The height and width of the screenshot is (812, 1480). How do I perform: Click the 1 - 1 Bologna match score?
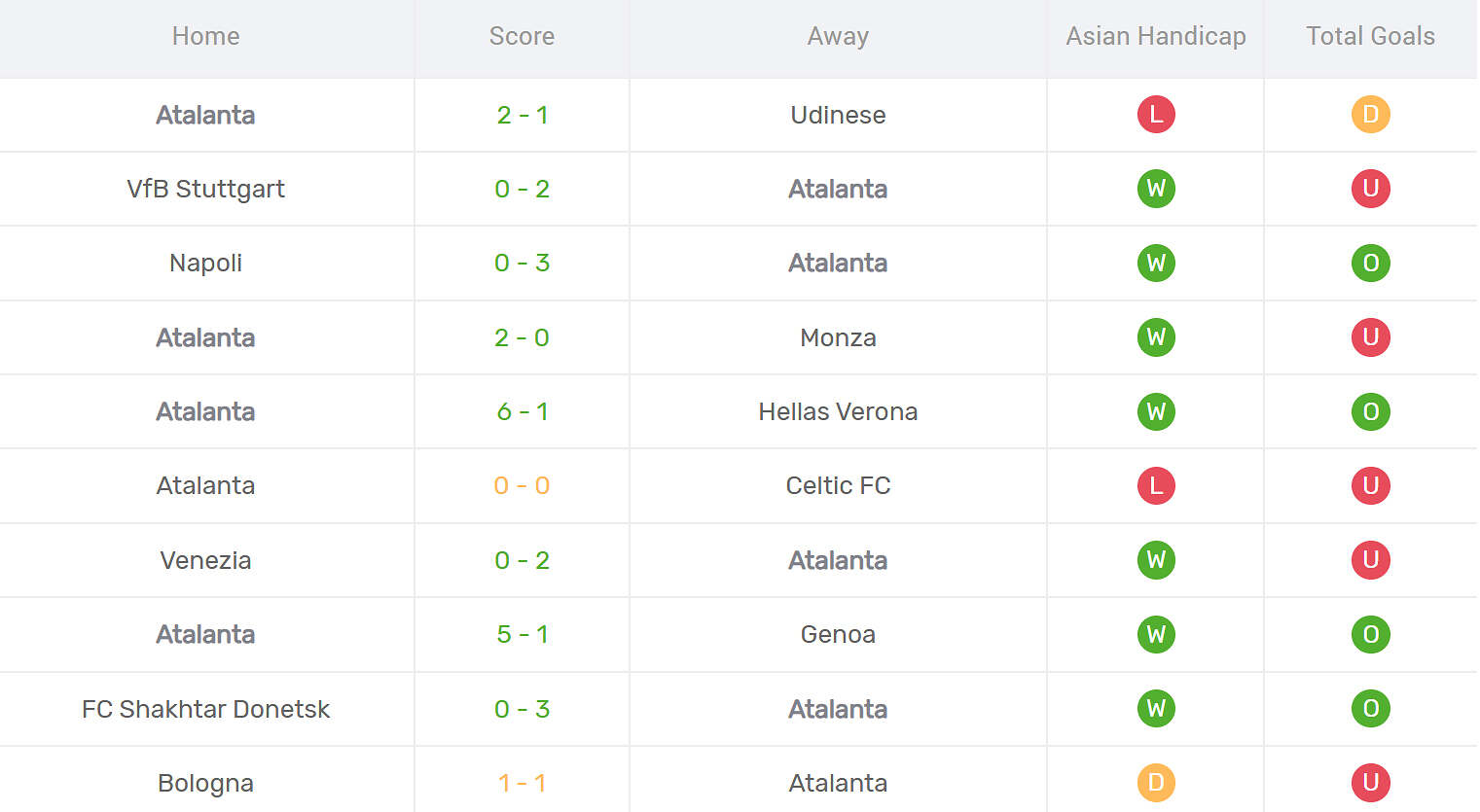(522, 783)
